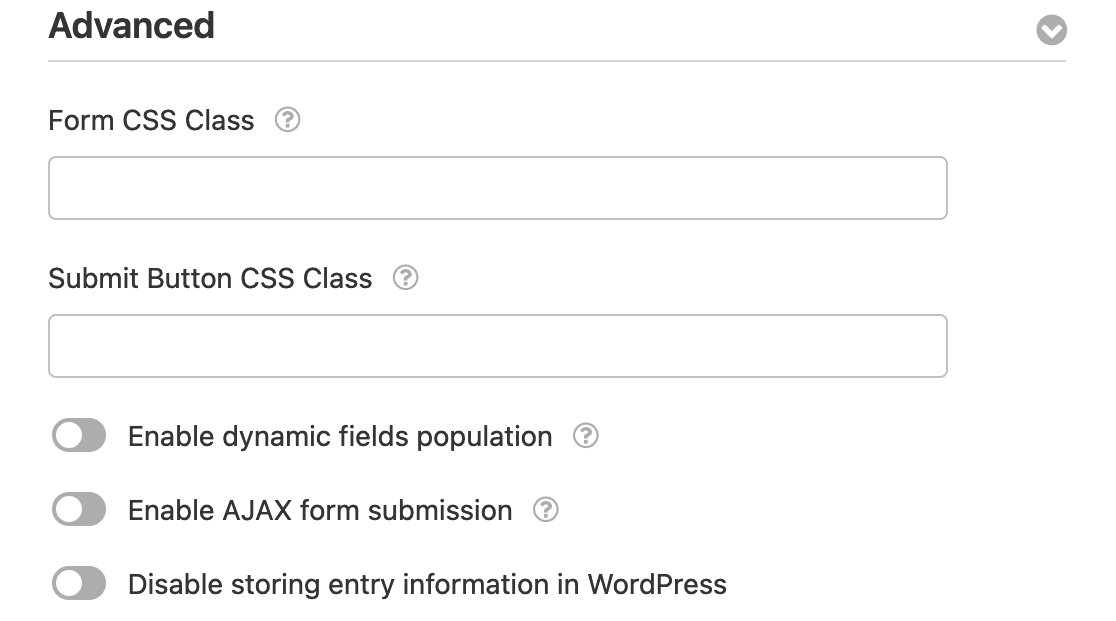This screenshot has height=621, width=1116.
Task: Select the Submit Button CSS Class label
Action: [210, 278]
